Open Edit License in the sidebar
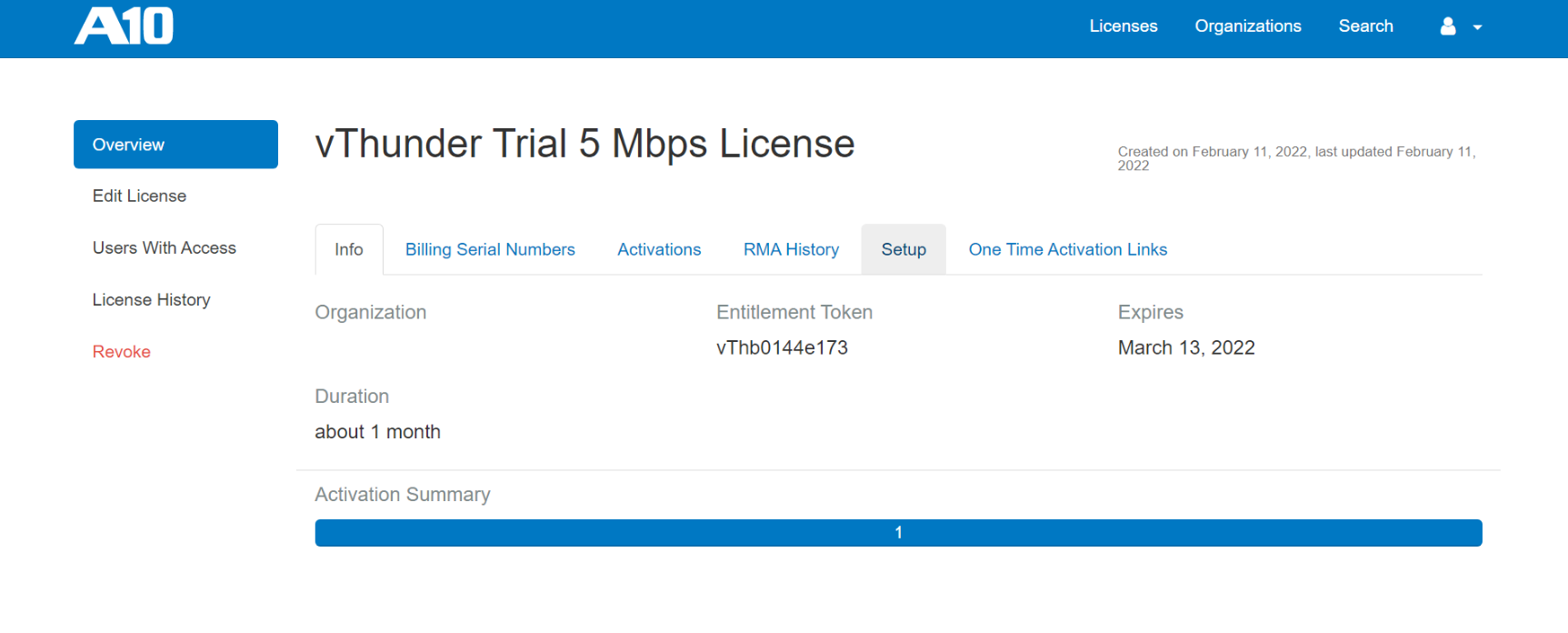The height and width of the screenshot is (633, 1568). coord(139,196)
